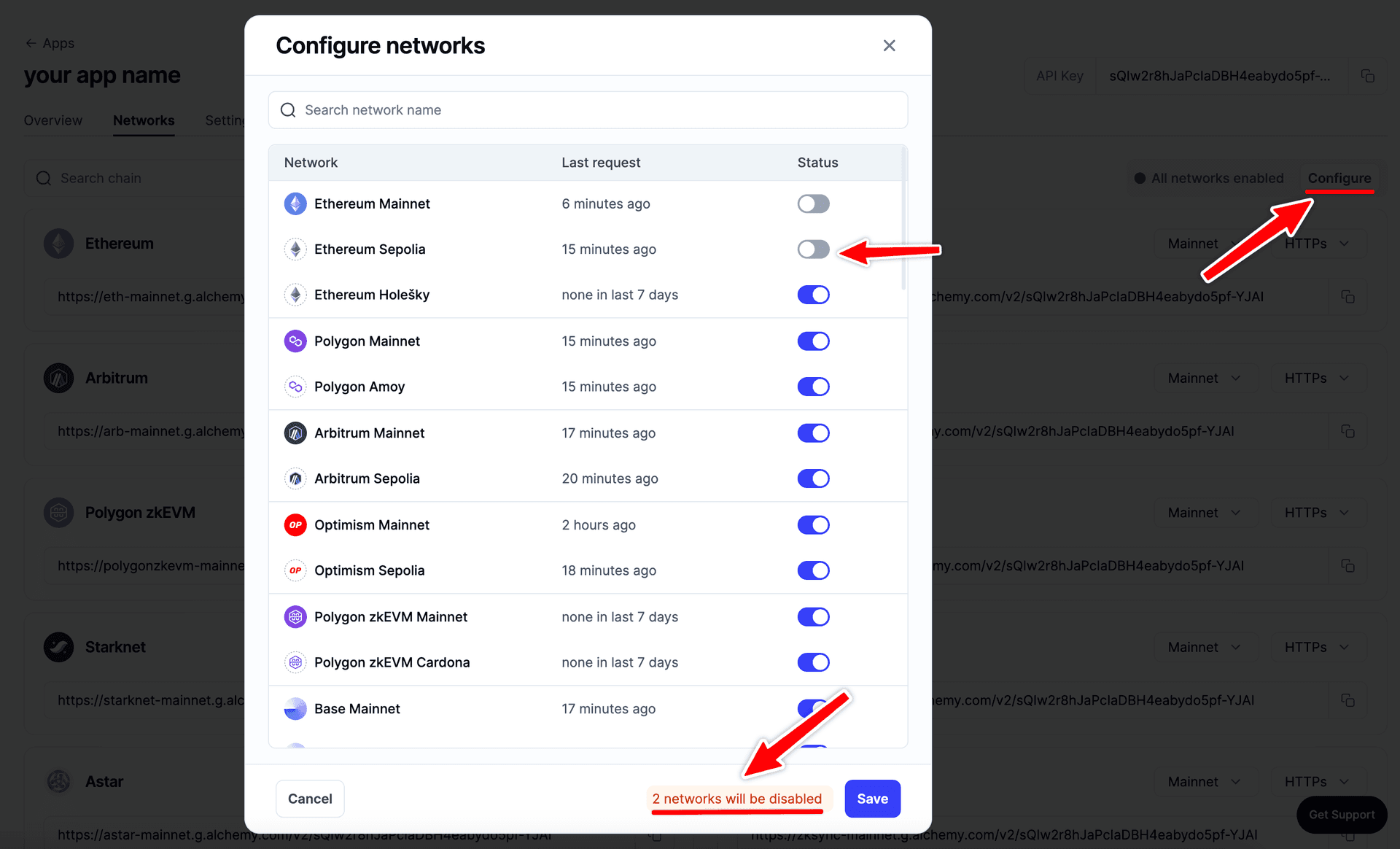
Task: Click the Starknet chain logo in background
Action: tap(58, 647)
